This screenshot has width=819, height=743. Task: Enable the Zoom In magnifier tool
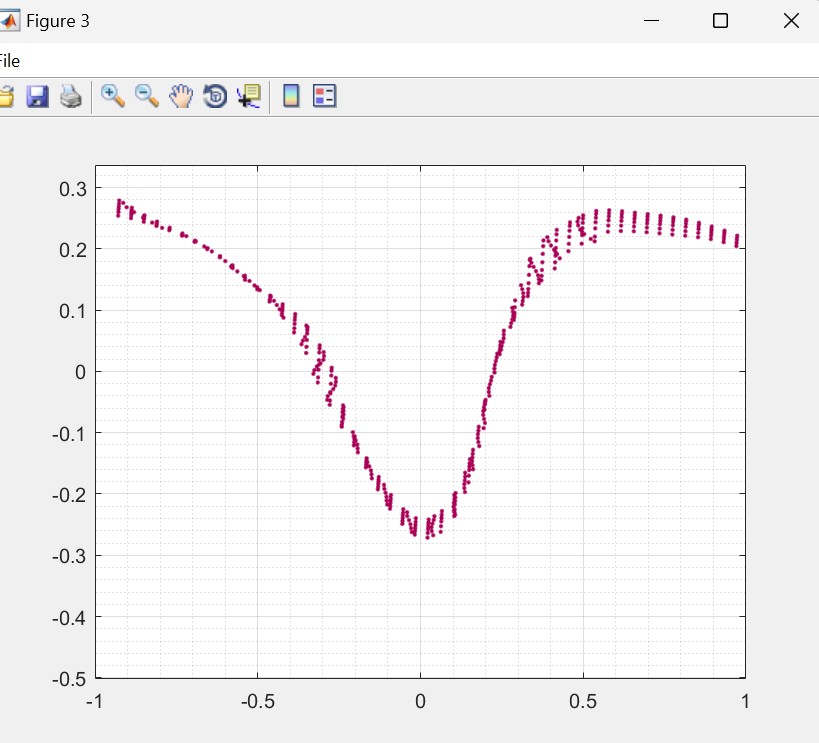click(x=113, y=96)
